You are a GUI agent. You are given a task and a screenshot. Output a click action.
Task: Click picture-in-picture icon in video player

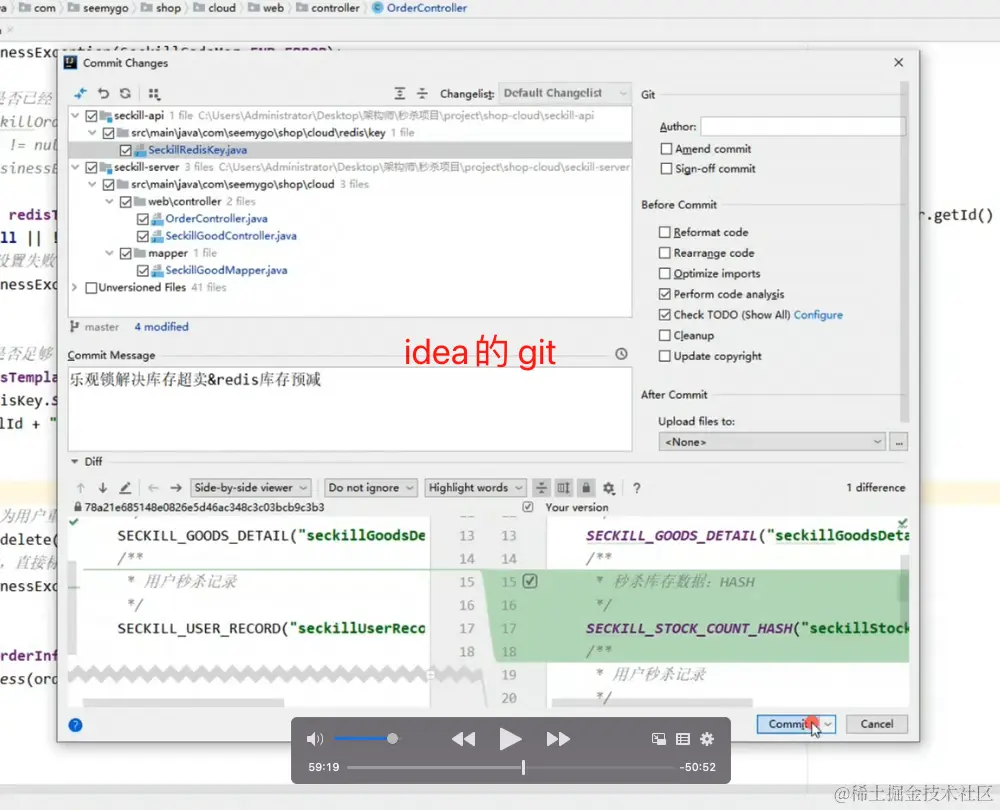[659, 739]
